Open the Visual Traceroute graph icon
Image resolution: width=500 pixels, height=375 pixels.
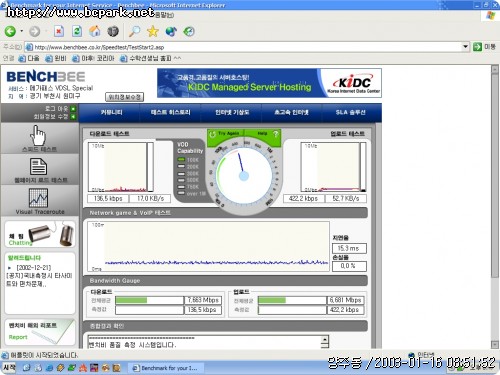click(x=38, y=197)
